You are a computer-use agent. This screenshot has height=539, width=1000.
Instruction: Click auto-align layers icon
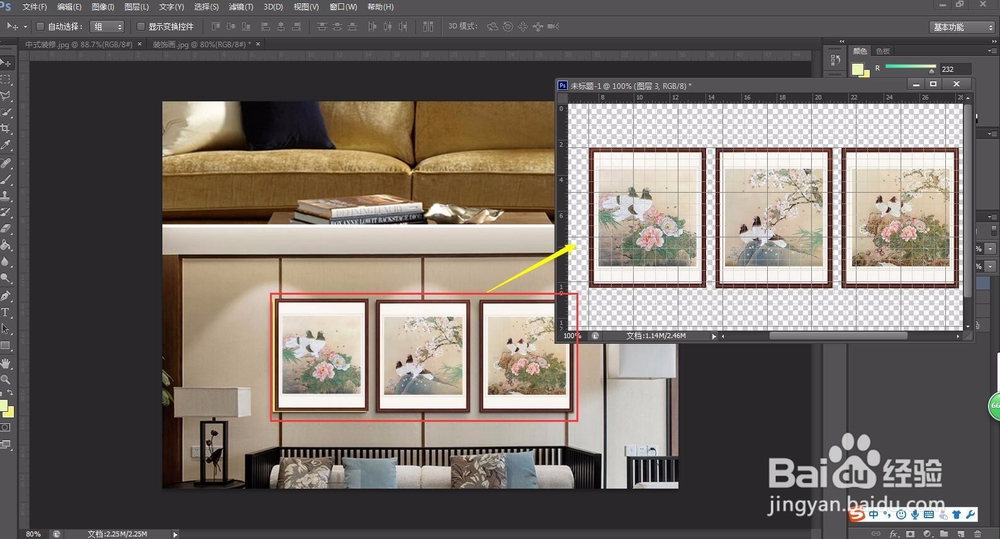[x=428, y=27]
